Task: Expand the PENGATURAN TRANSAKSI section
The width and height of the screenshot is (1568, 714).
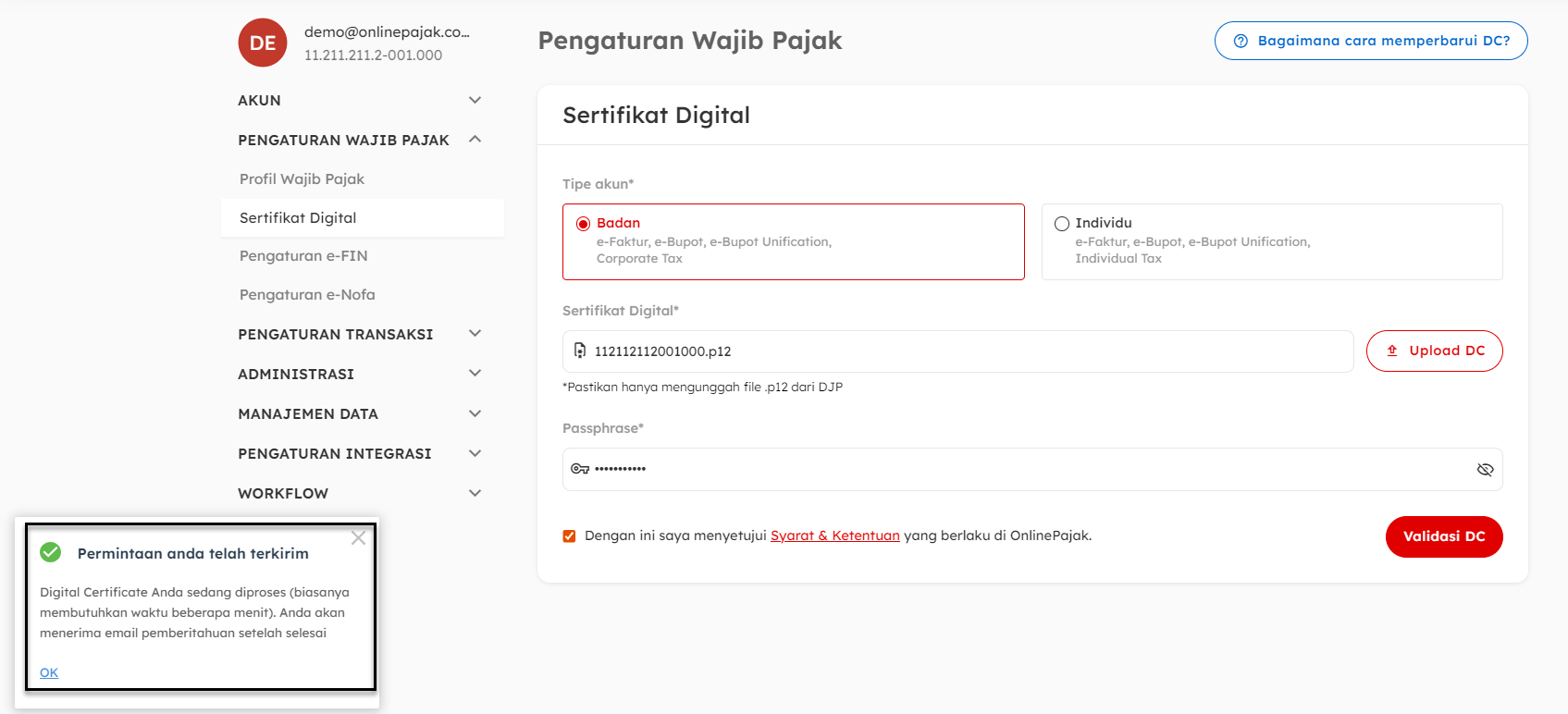Action: (475, 334)
